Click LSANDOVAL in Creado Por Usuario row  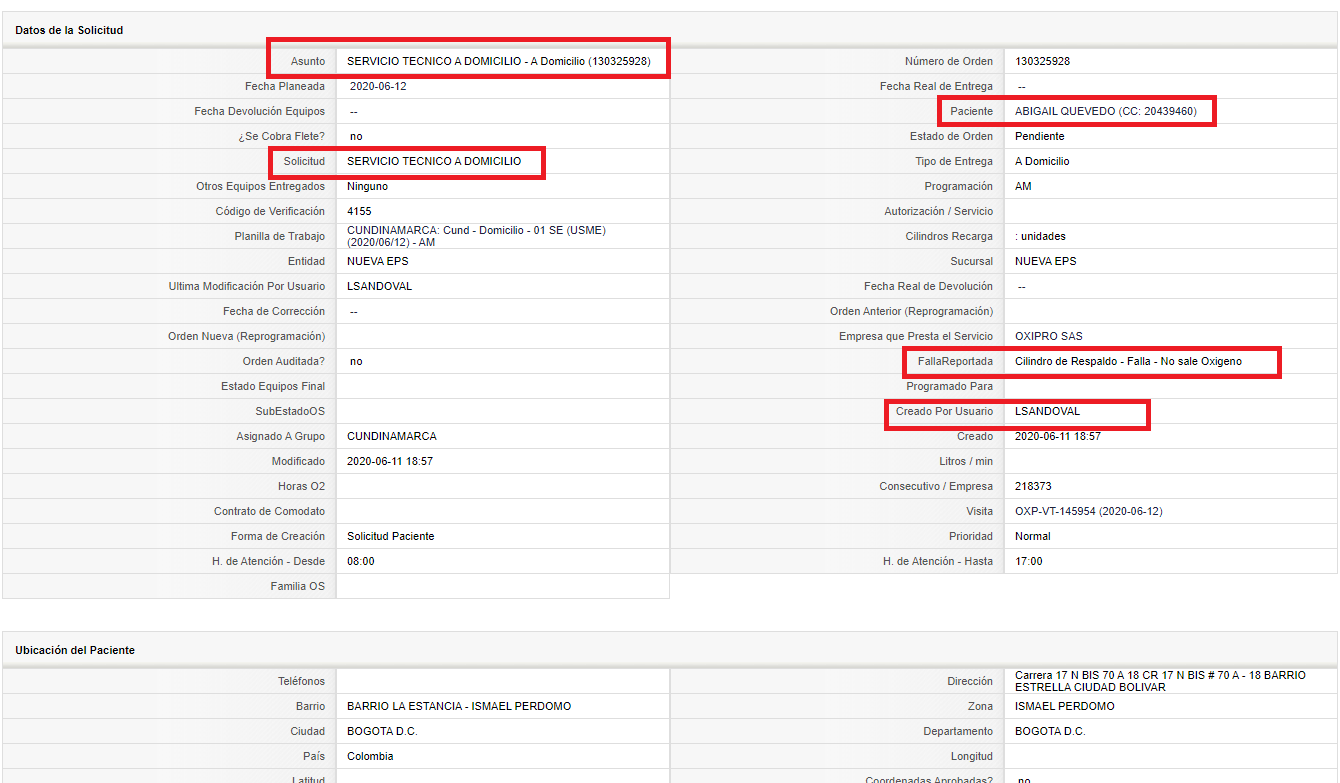point(1047,411)
